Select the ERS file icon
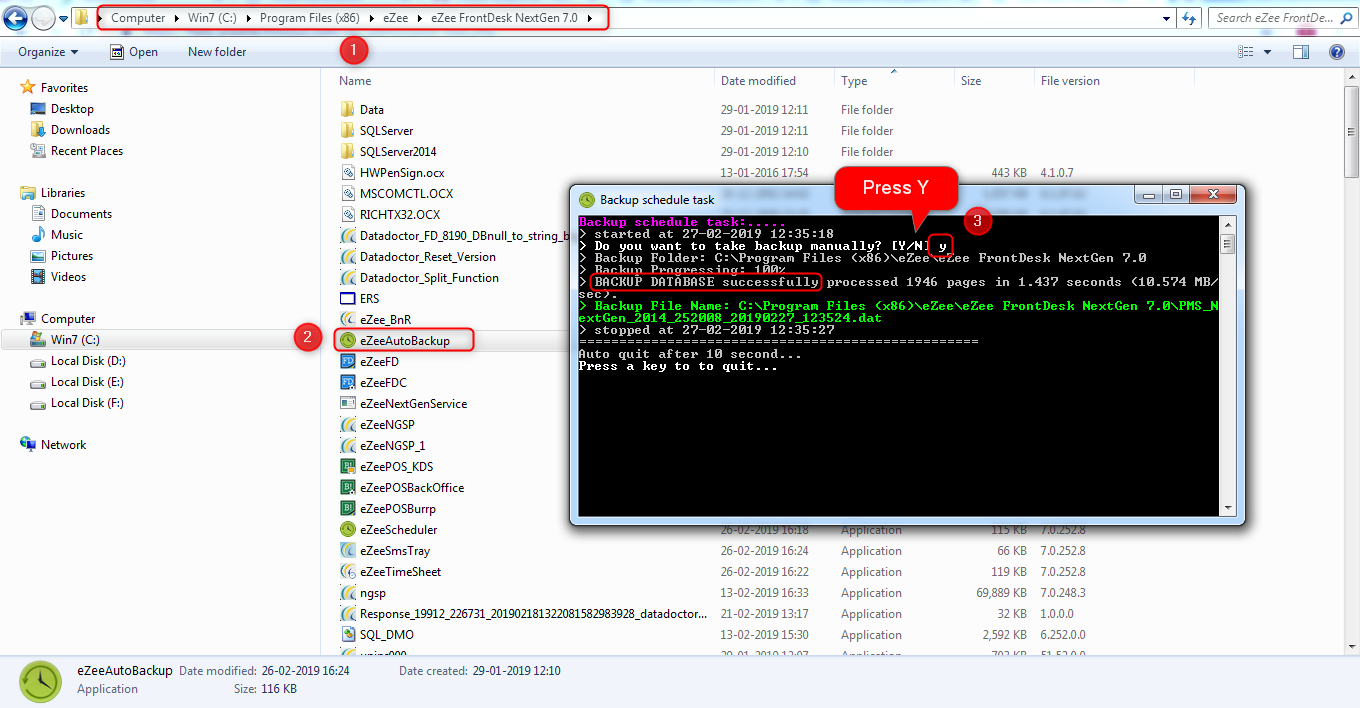Image resolution: width=1360 pixels, height=708 pixels. coord(348,299)
